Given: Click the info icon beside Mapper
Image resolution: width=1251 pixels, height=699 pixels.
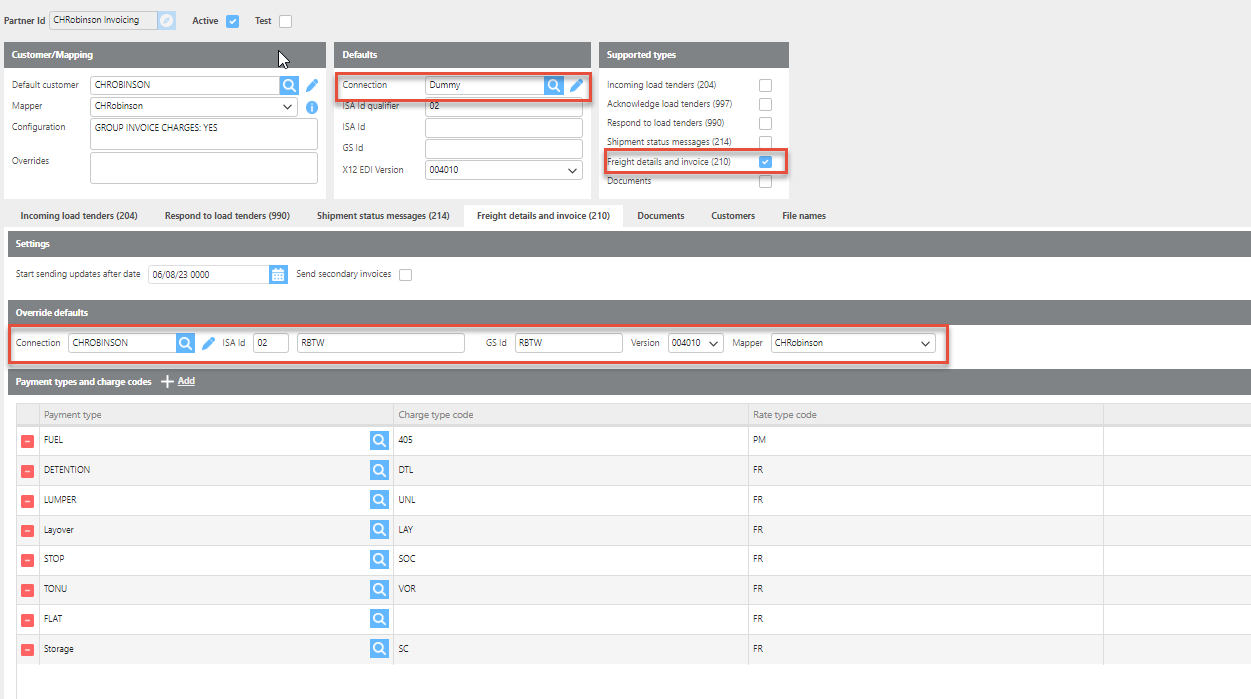Looking at the screenshot, I should coord(312,107).
